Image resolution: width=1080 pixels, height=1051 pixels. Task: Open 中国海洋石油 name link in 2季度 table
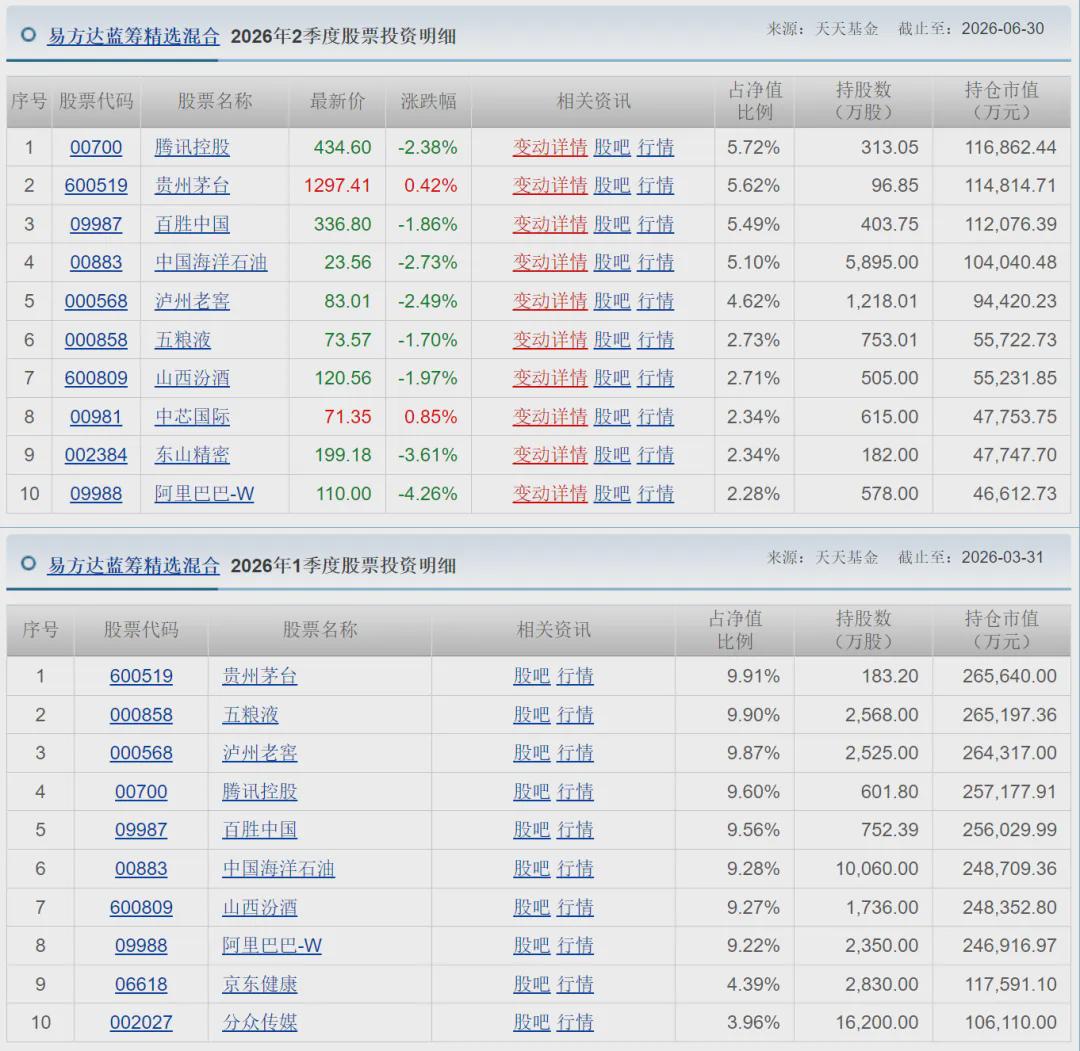(211, 262)
